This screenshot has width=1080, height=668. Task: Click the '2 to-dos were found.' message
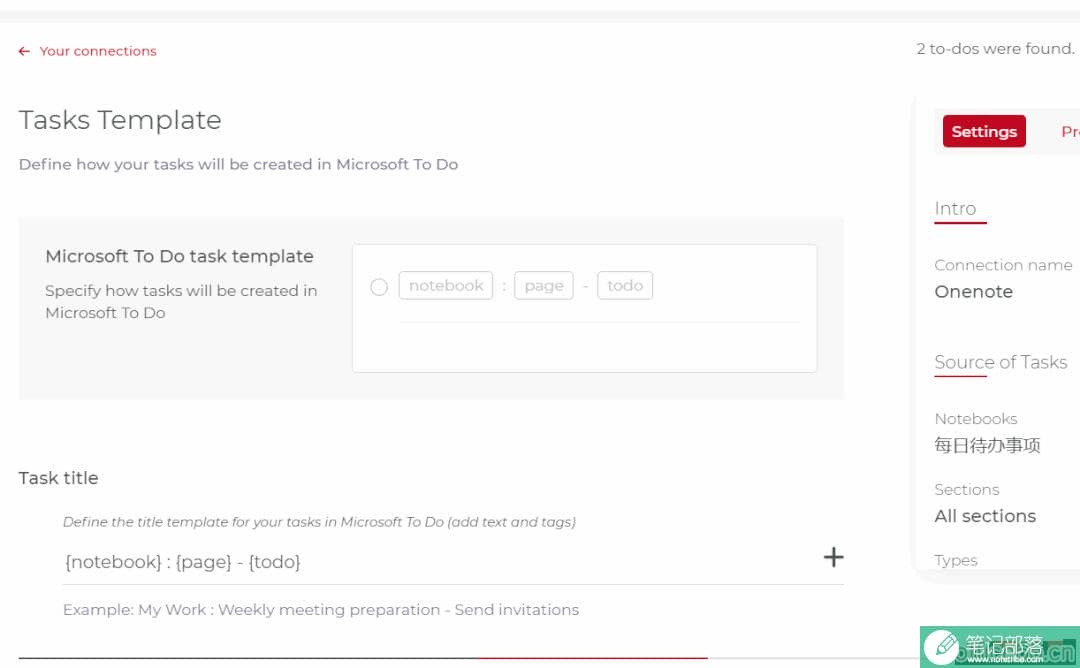[995, 49]
